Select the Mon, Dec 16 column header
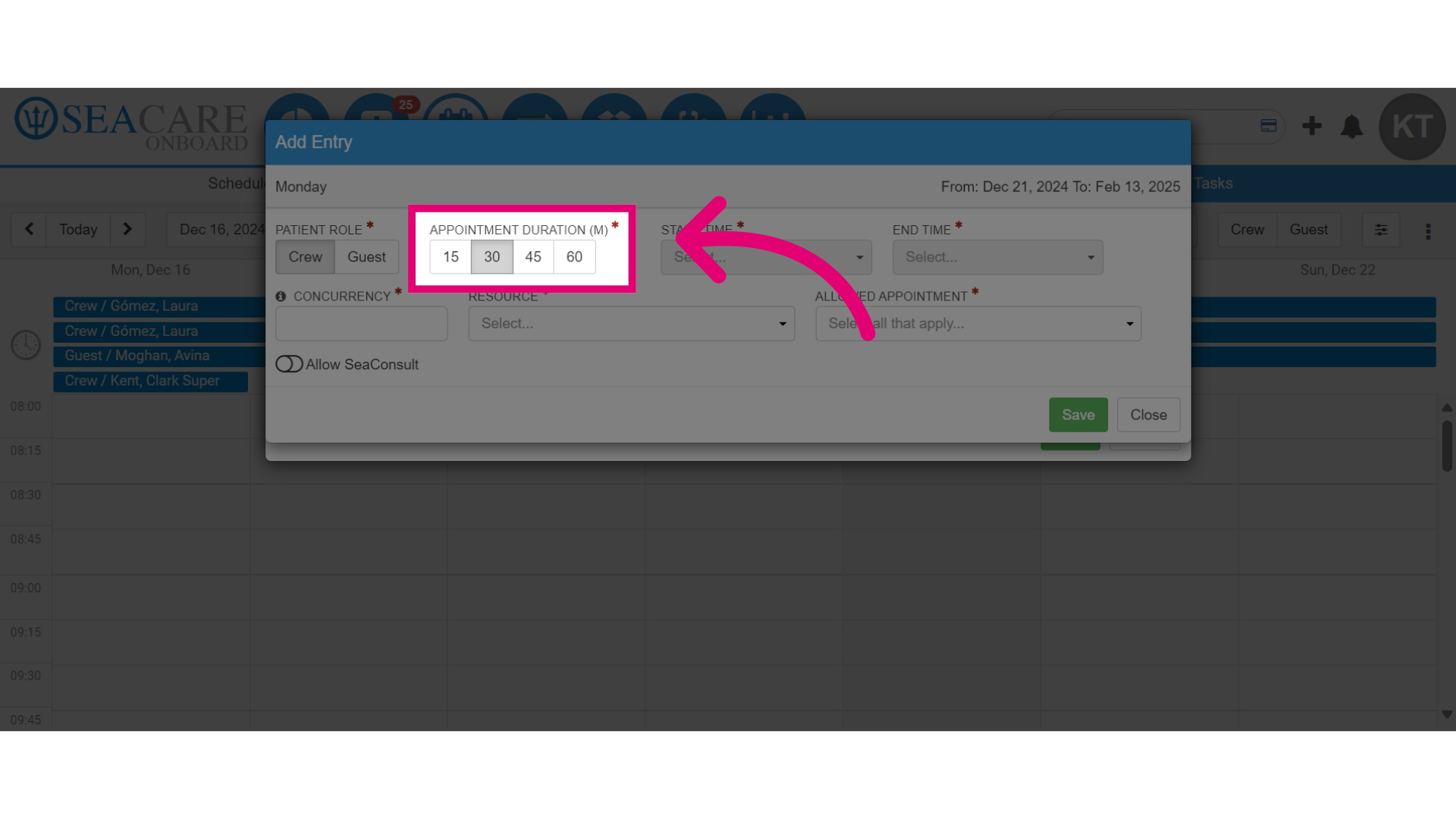1456x819 pixels. [151, 270]
